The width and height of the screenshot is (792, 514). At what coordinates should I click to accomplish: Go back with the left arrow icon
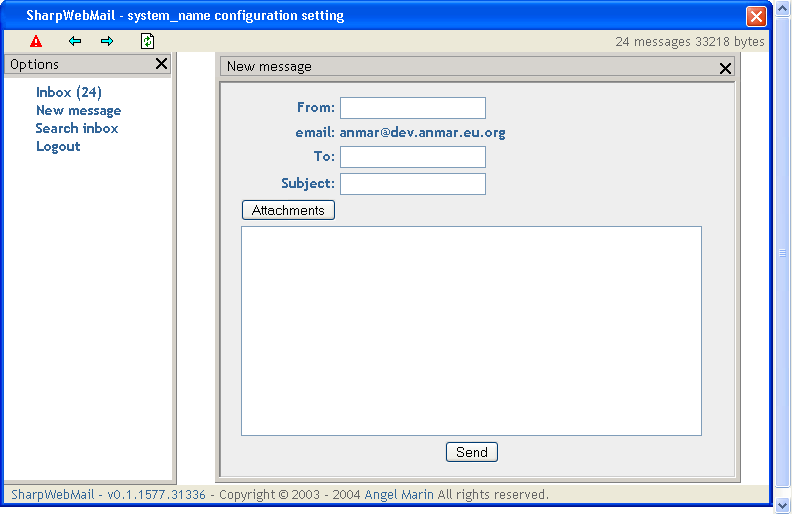point(75,41)
